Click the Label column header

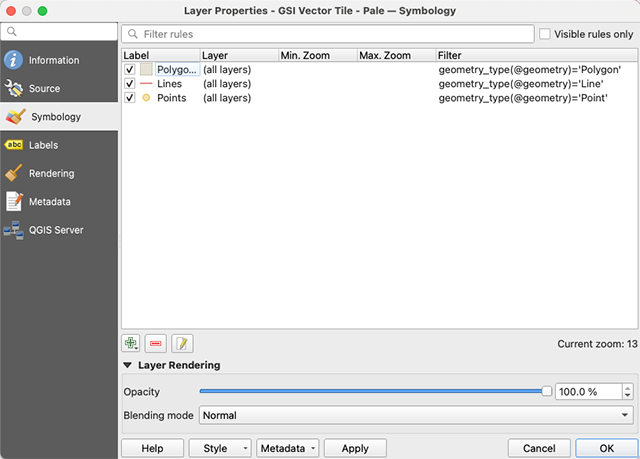pos(161,55)
